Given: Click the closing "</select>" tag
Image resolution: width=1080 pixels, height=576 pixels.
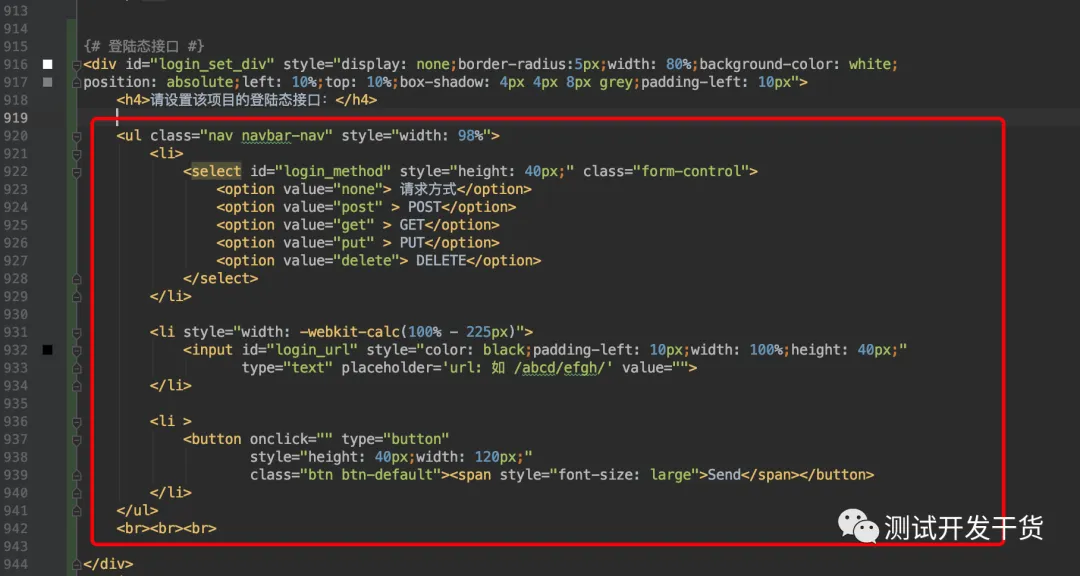Looking at the screenshot, I should point(220,279).
